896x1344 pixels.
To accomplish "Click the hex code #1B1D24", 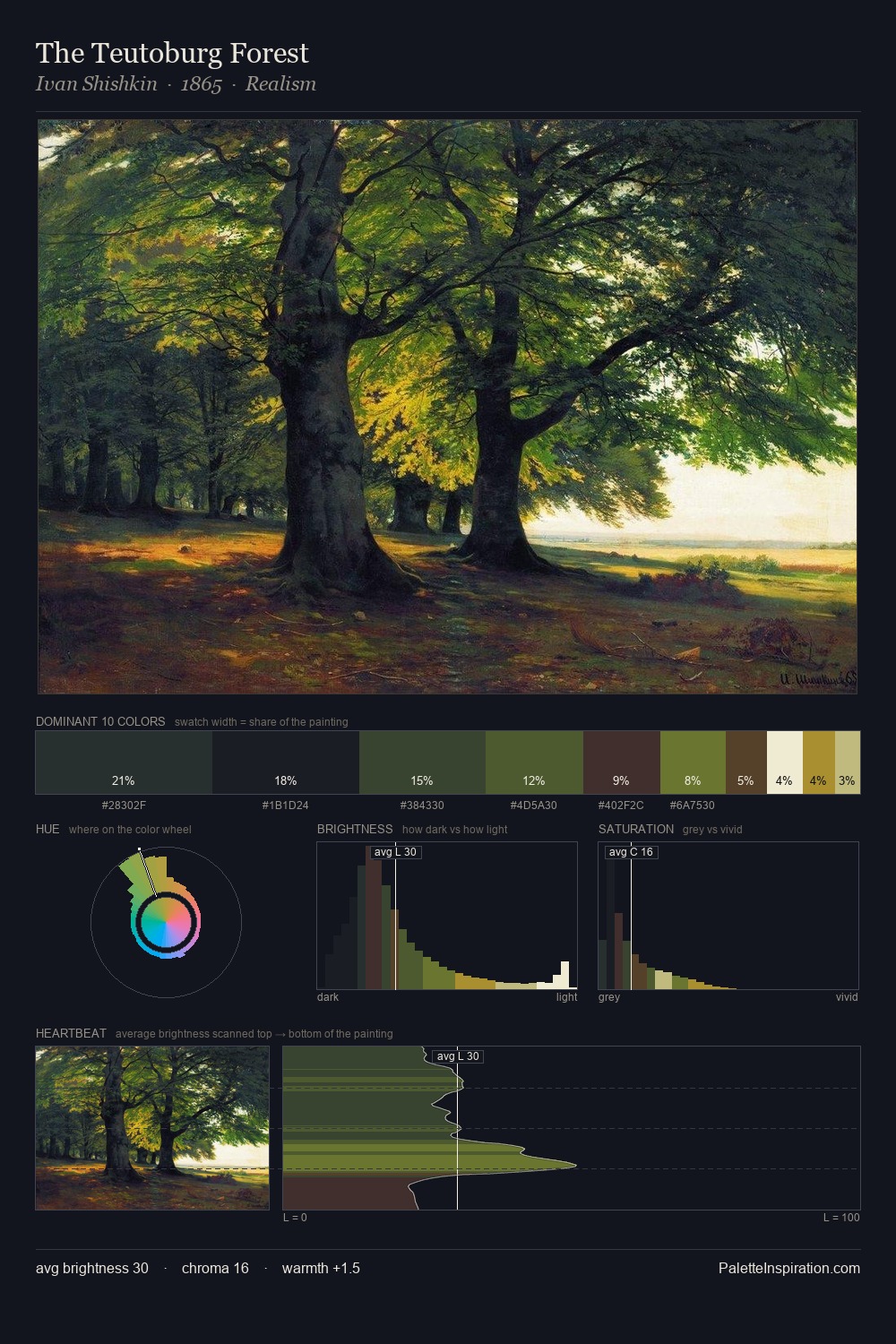I will (286, 806).
